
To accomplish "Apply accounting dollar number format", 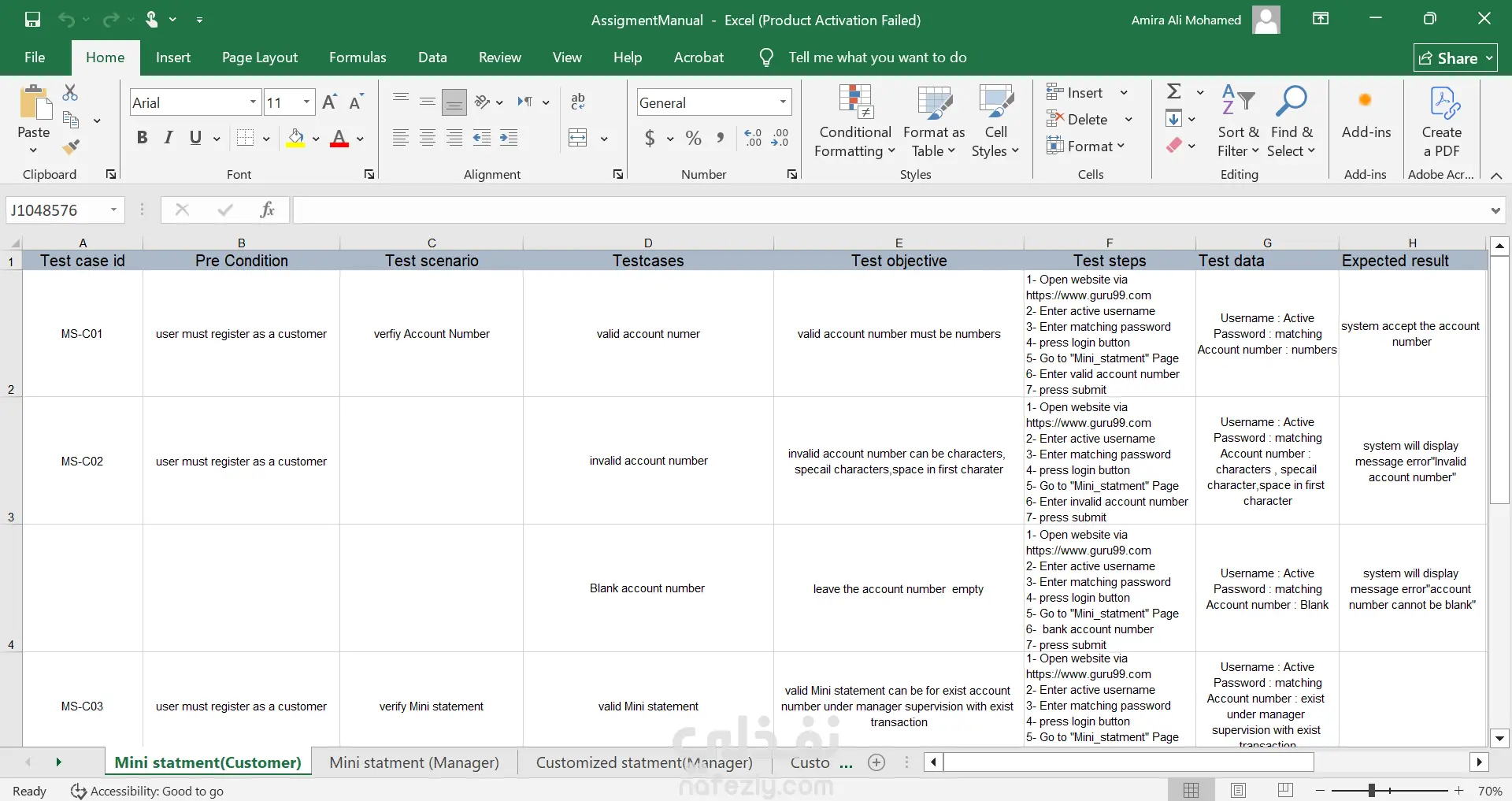I will click(x=650, y=139).
